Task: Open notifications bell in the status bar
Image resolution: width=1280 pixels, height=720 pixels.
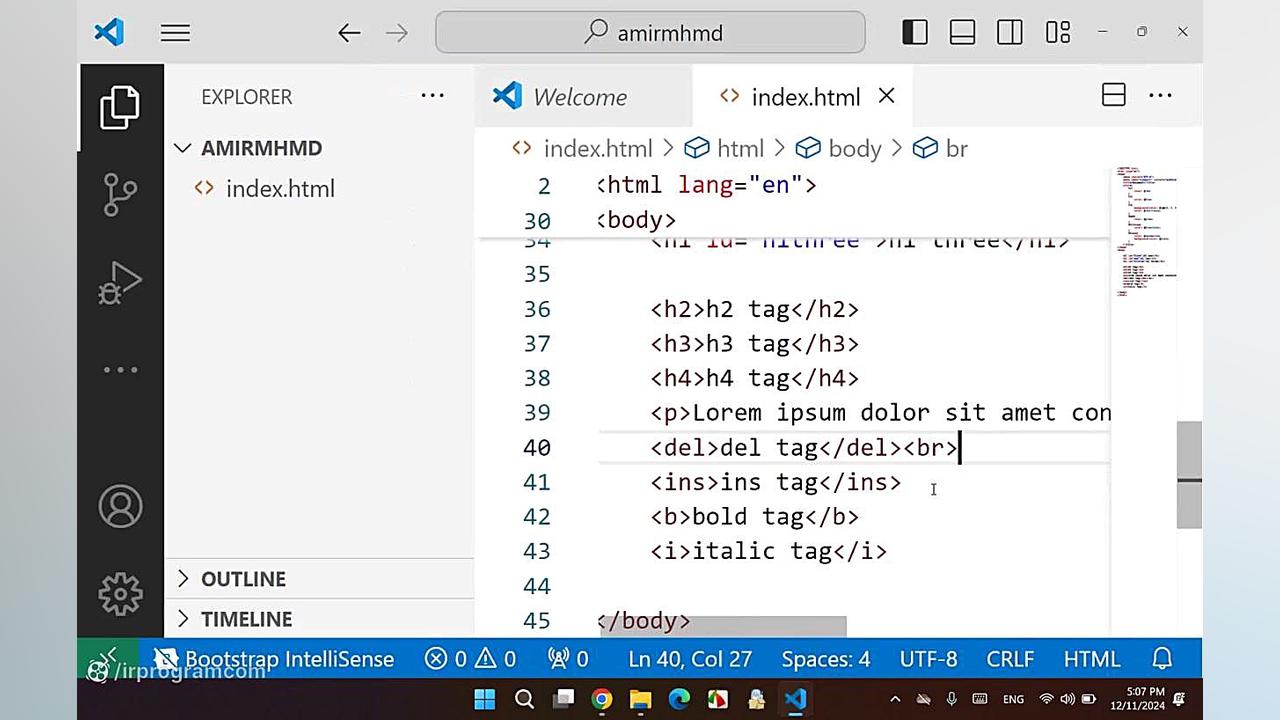Action: [1162, 659]
